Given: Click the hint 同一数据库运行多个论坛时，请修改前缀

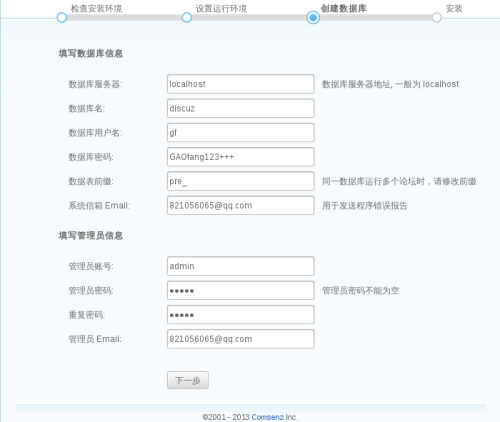Looking at the screenshot, I should tap(399, 181).
